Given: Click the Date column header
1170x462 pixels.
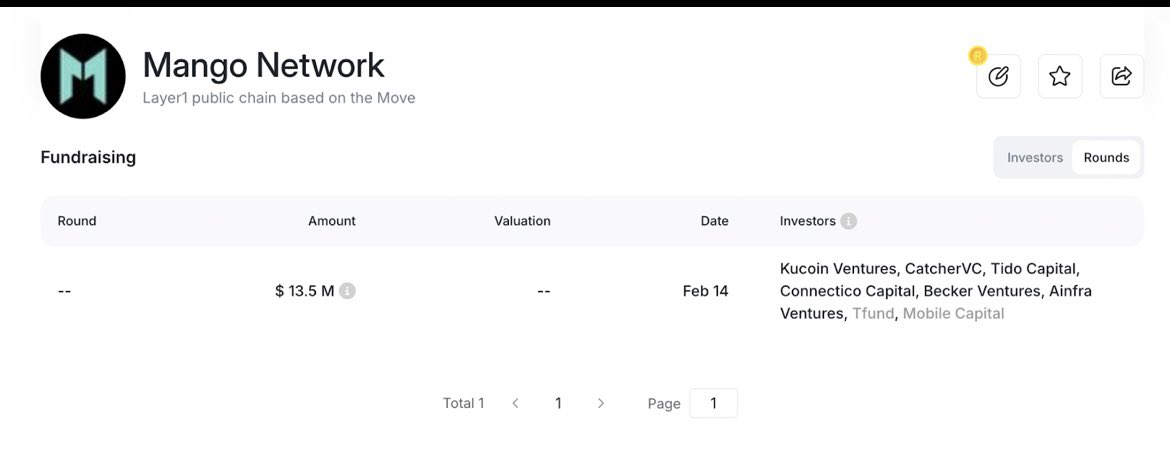Looking at the screenshot, I should click(x=714, y=221).
